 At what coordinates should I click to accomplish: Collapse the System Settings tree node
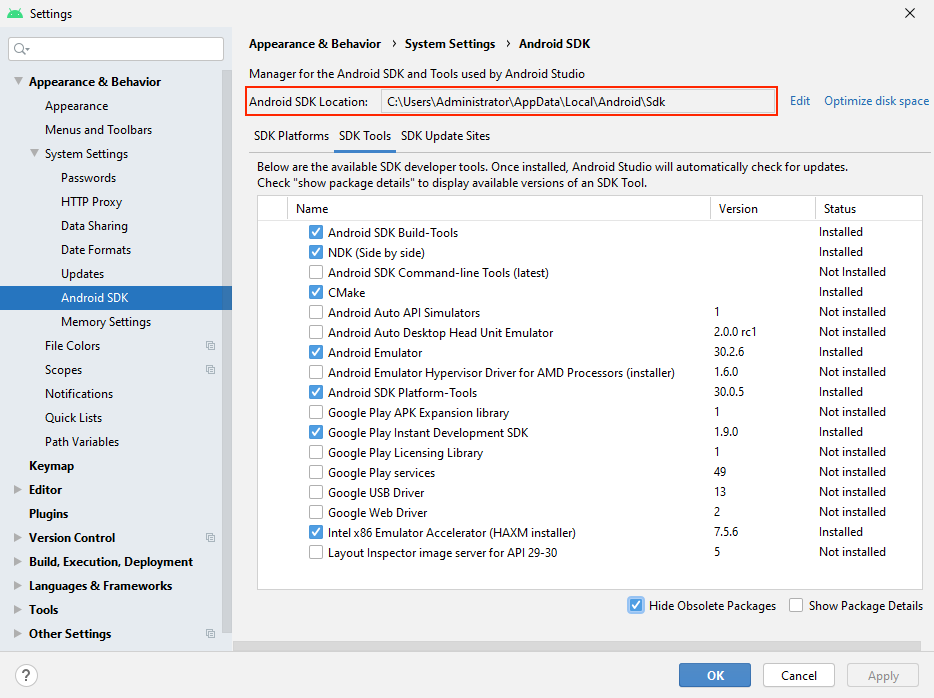point(35,153)
